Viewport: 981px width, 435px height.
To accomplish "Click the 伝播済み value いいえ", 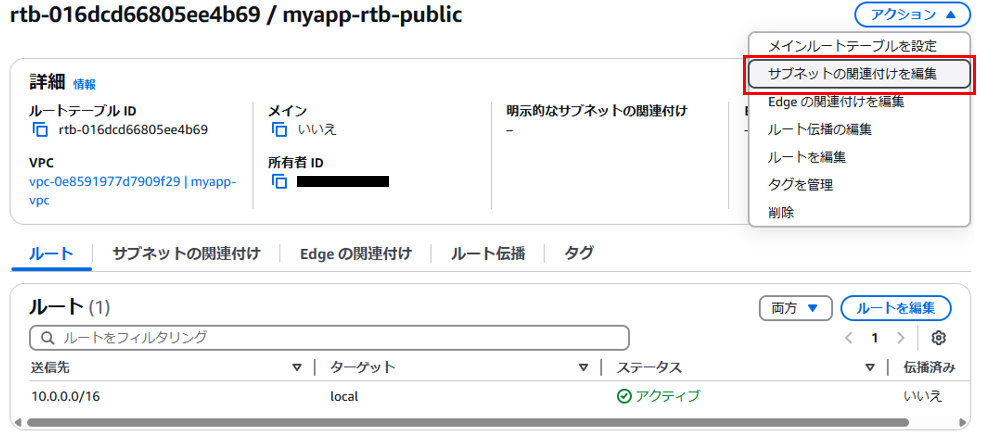I will [x=923, y=396].
